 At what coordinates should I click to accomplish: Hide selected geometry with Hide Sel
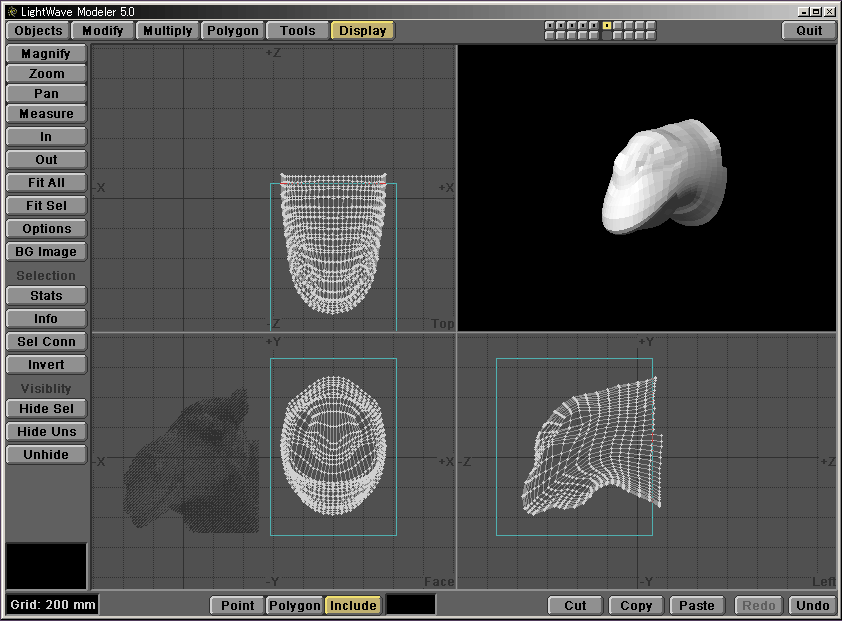(46, 409)
